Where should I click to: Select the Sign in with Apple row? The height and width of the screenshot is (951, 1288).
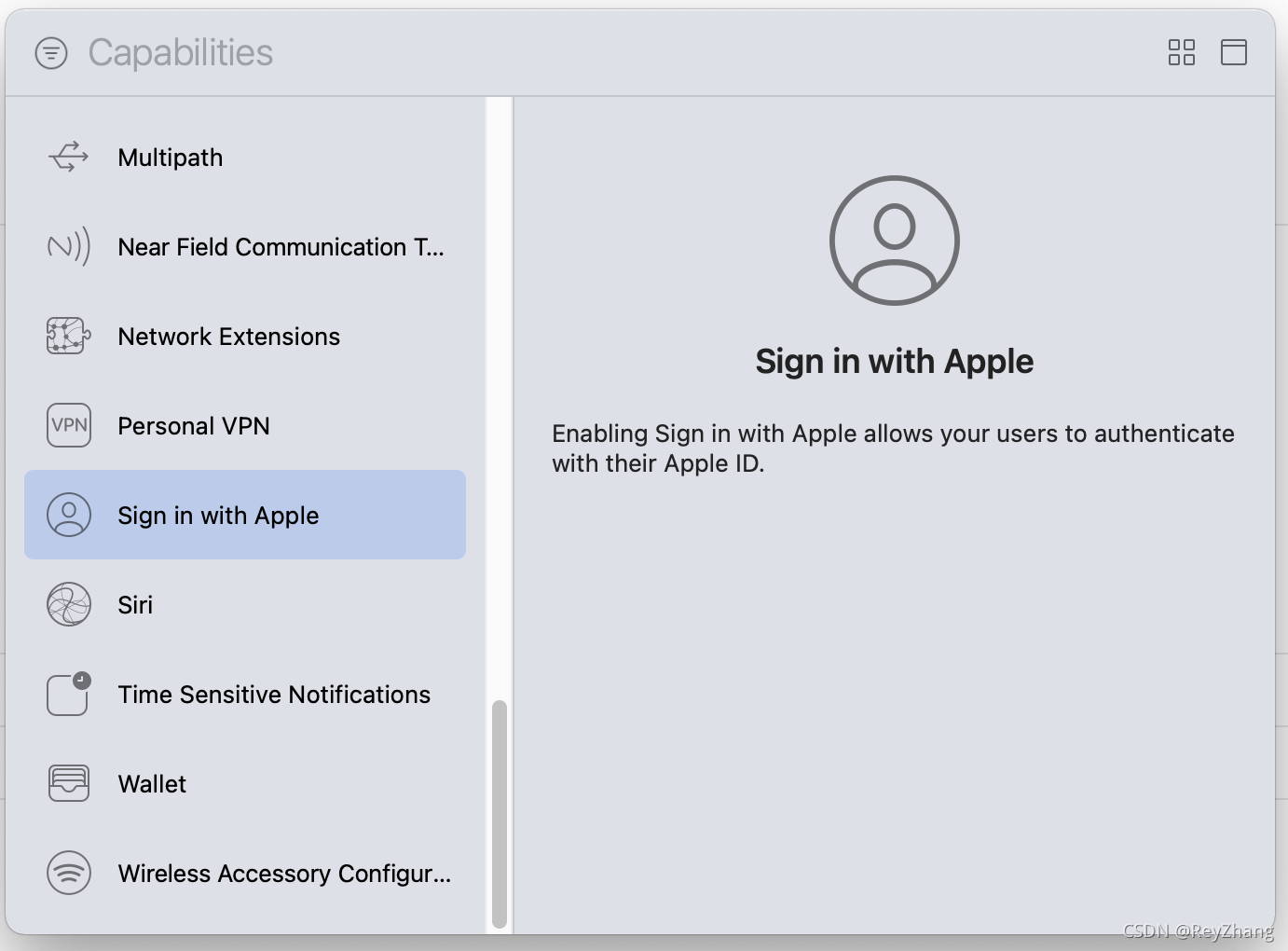click(245, 515)
